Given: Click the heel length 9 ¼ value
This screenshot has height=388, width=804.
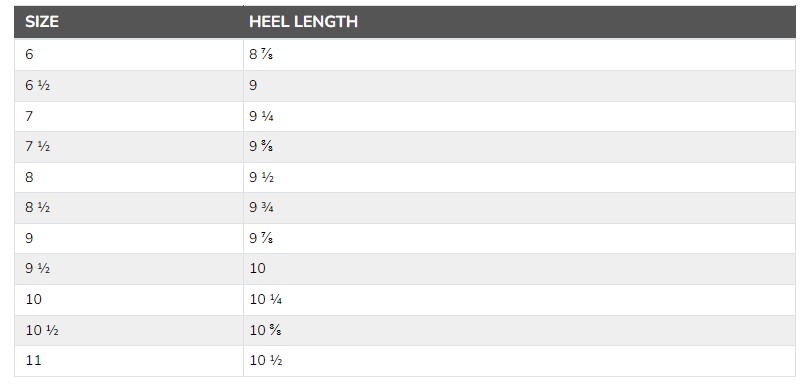Looking at the screenshot, I should click(x=262, y=116).
